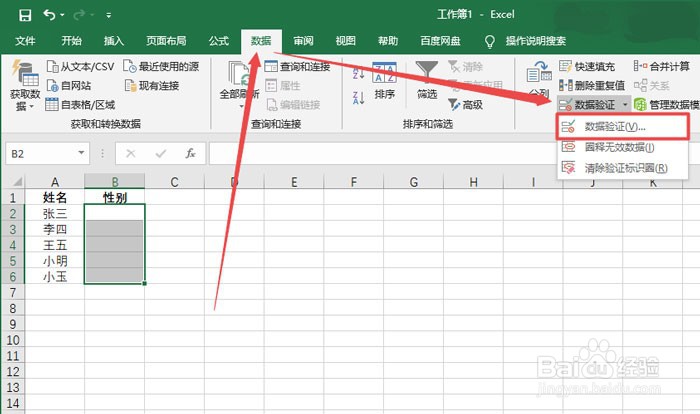Image resolution: width=700 pixels, height=414 pixels.
Task: Click the Undo arrow icon
Action: point(49,15)
